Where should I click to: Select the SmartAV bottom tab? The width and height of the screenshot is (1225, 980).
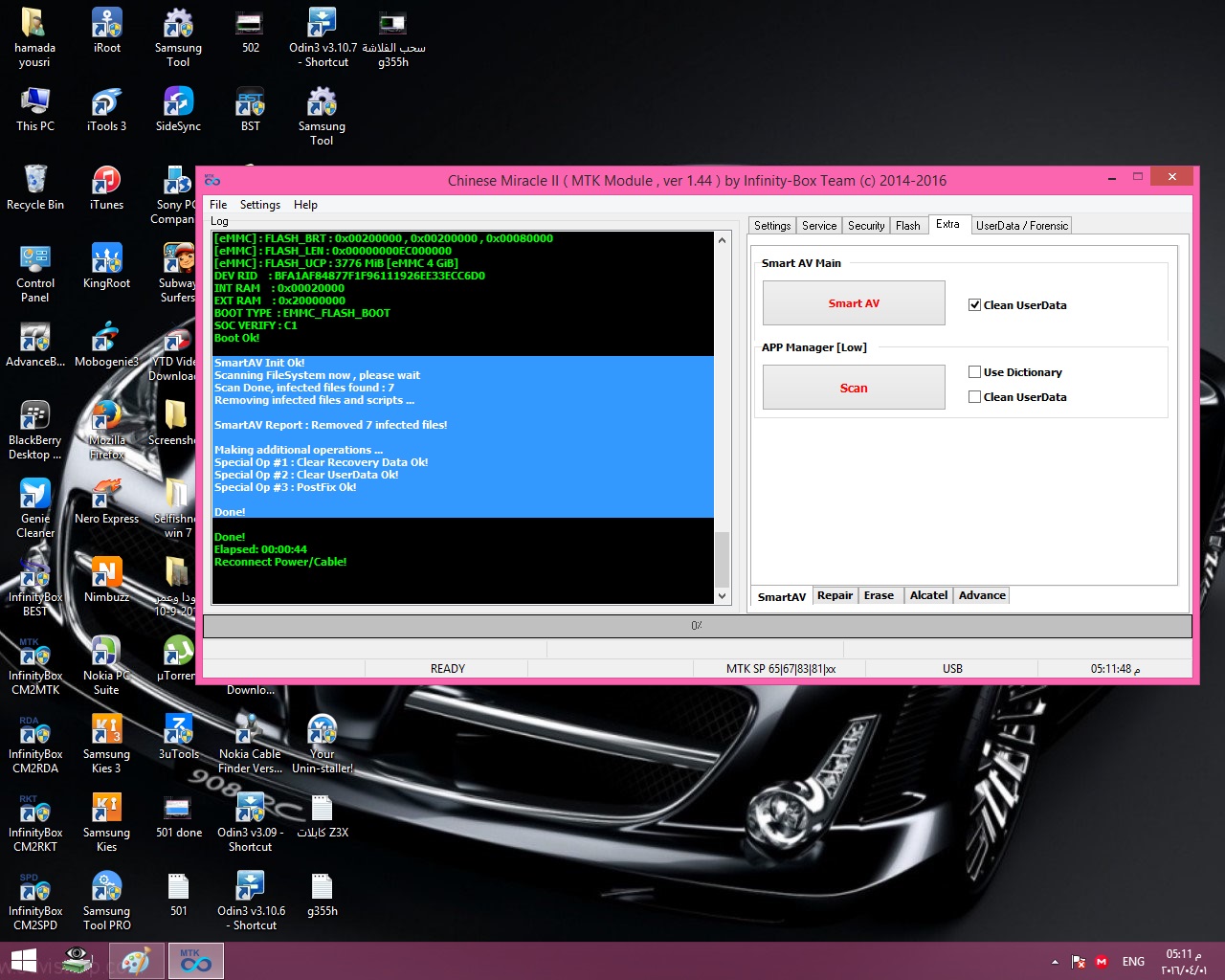782,596
